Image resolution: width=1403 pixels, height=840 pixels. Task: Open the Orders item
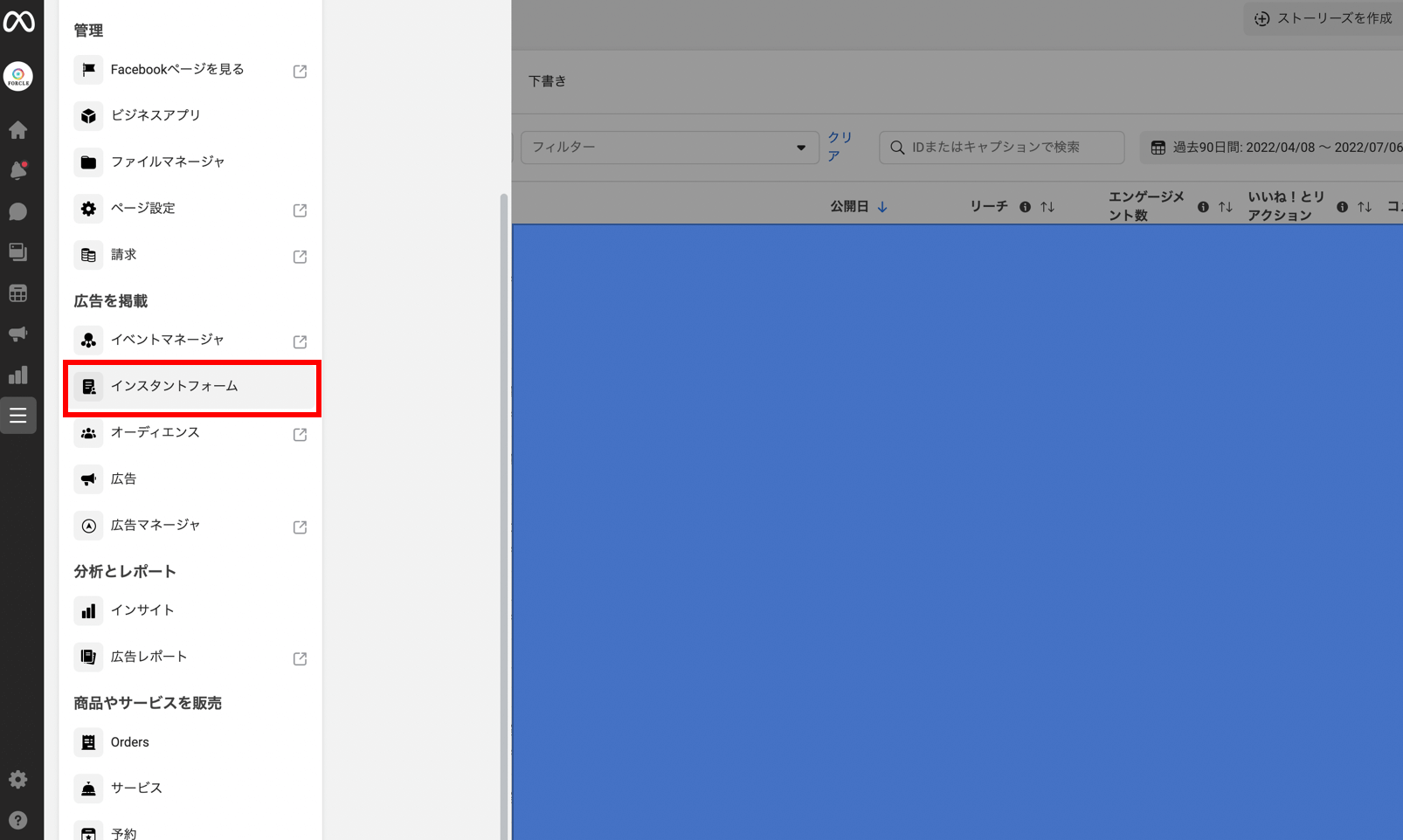tap(192, 742)
